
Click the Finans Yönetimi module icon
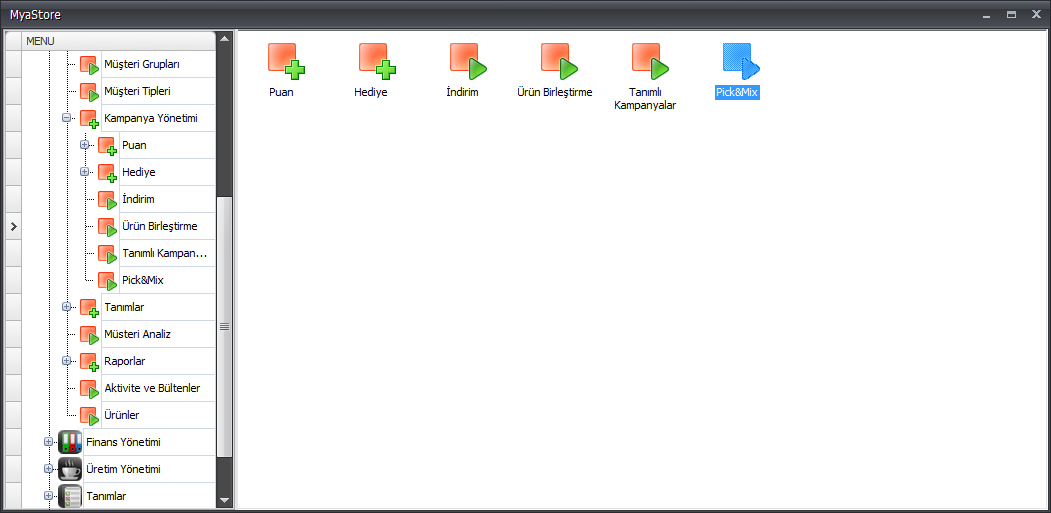click(x=70, y=442)
